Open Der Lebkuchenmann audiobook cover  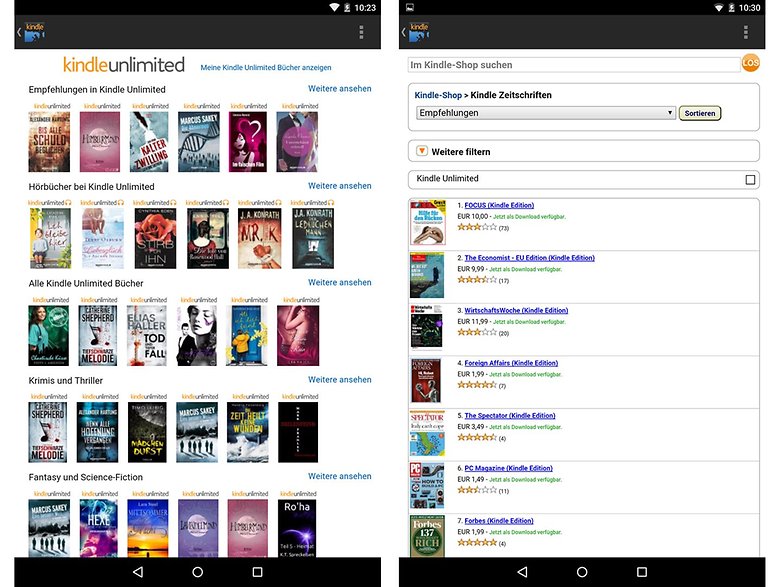point(313,238)
